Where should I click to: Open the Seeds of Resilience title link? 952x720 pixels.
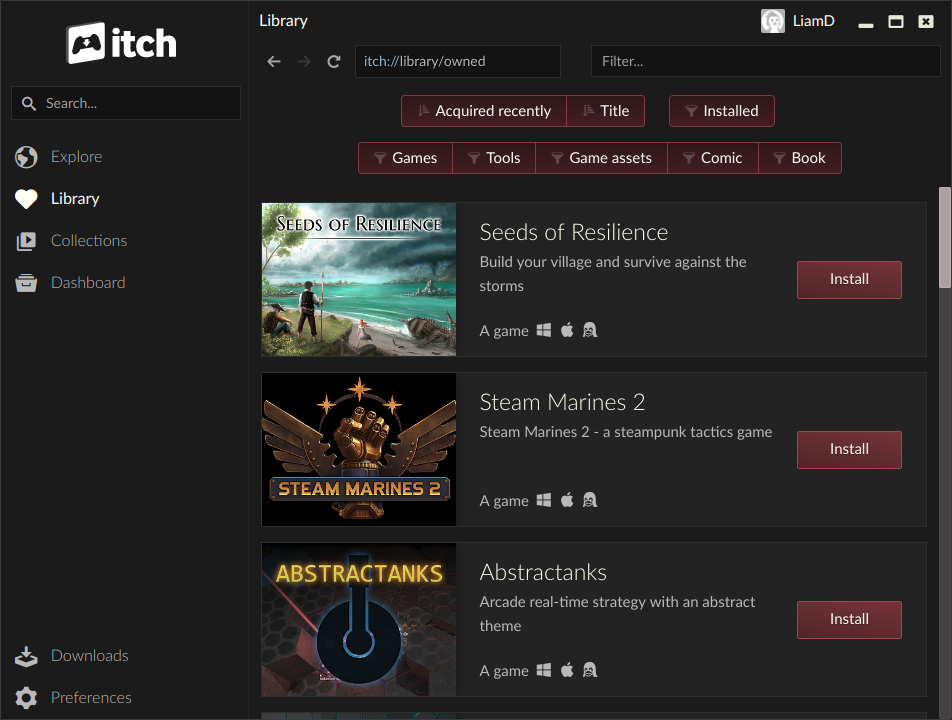point(574,233)
